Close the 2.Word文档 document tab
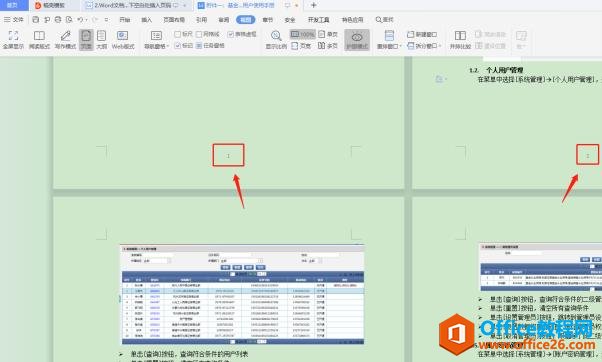 click(x=185, y=5)
